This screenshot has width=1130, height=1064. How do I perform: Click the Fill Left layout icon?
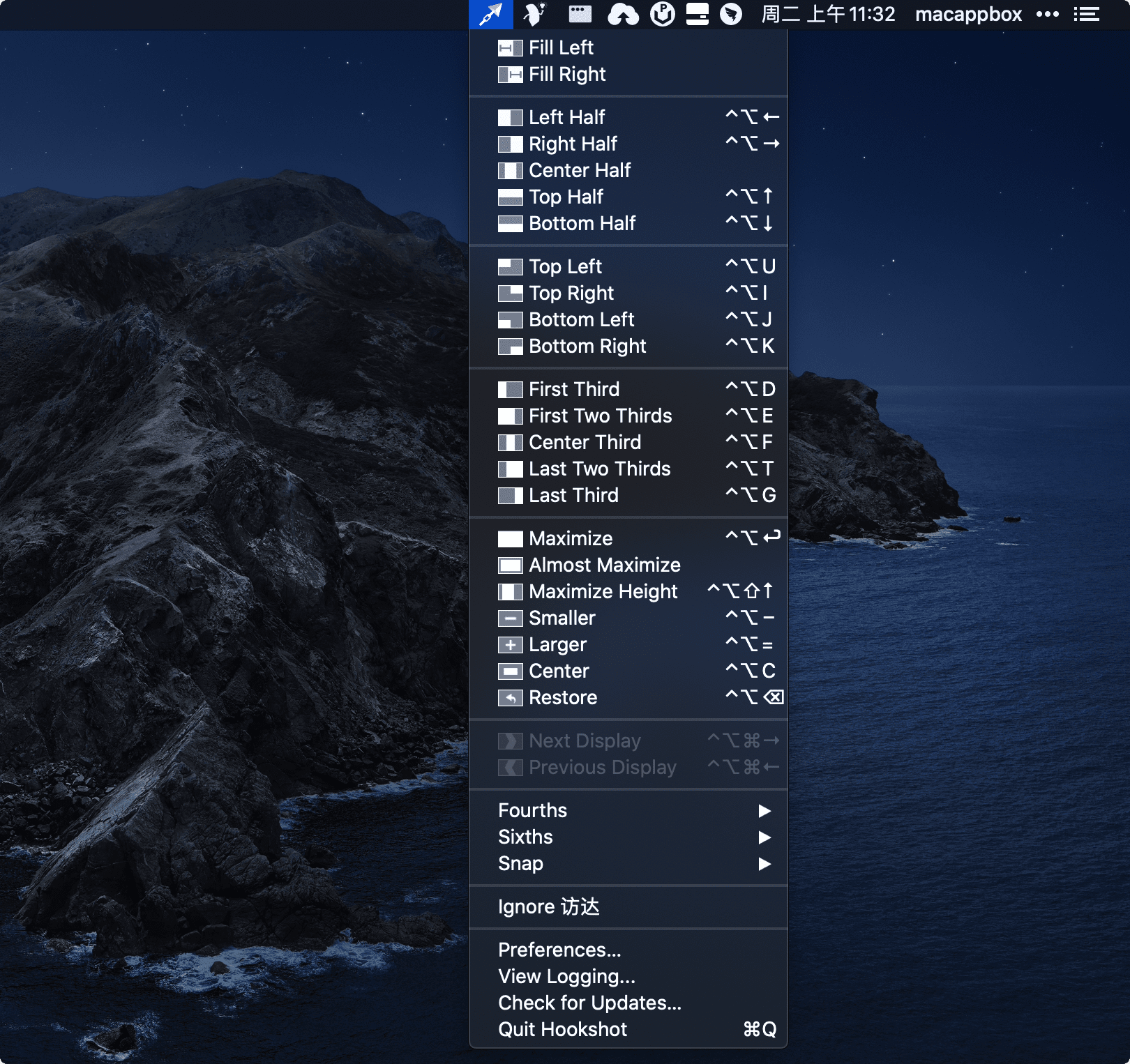coord(510,48)
